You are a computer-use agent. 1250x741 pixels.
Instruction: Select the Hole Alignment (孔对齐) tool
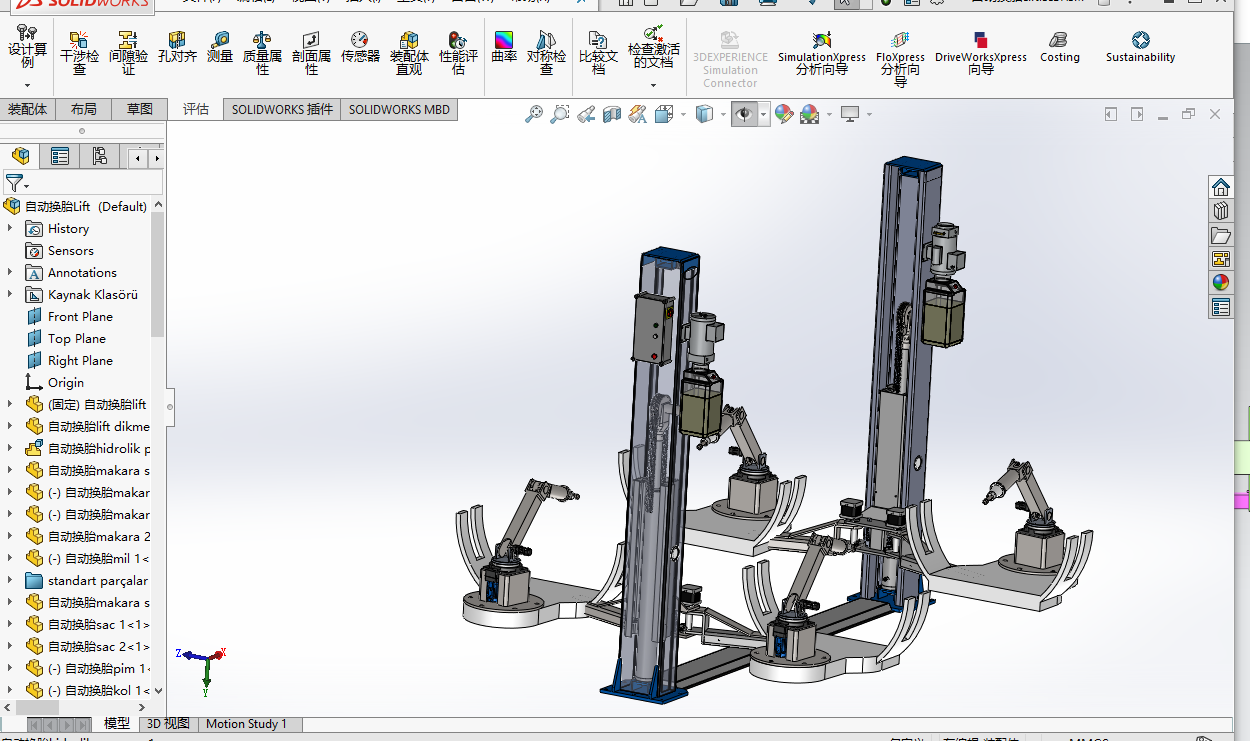pos(177,47)
